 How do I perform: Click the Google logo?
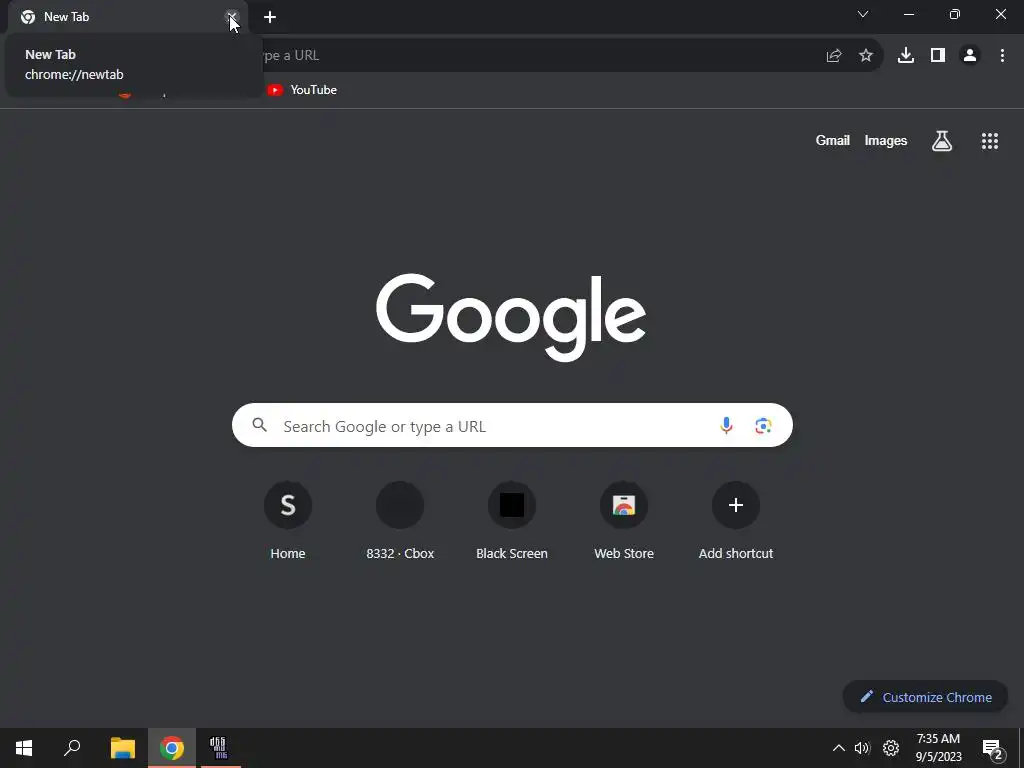click(511, 317)
